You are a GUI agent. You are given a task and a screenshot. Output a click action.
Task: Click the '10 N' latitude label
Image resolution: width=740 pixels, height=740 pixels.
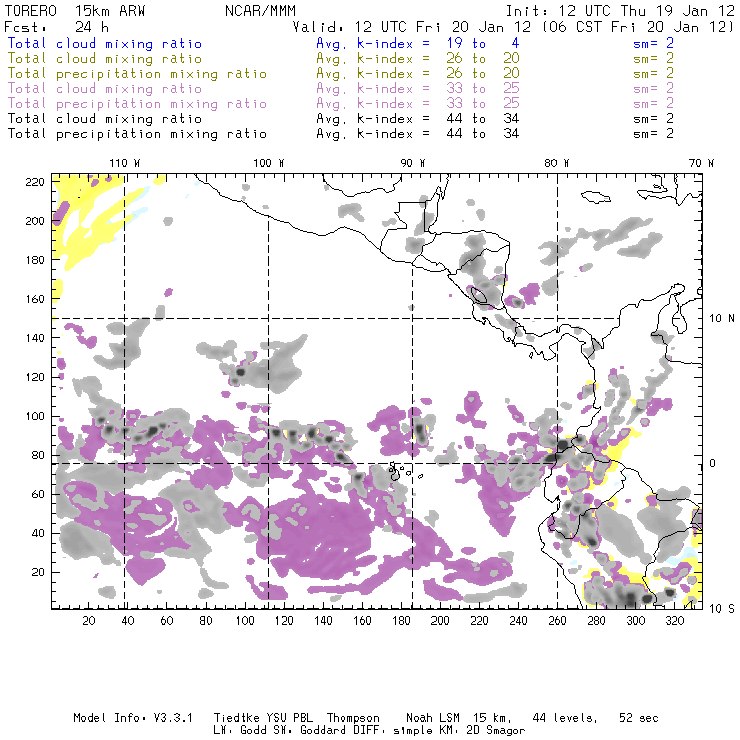722,319
